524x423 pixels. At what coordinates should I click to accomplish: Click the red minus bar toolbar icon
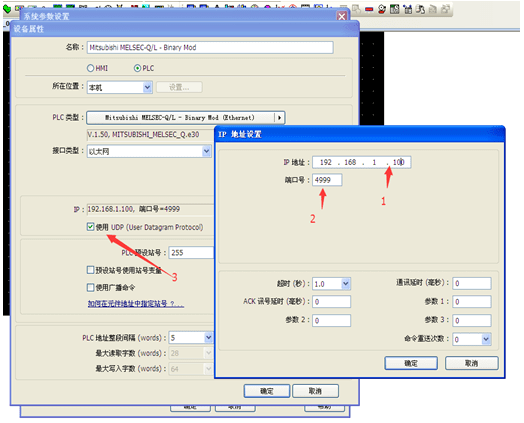coord(369,9)
